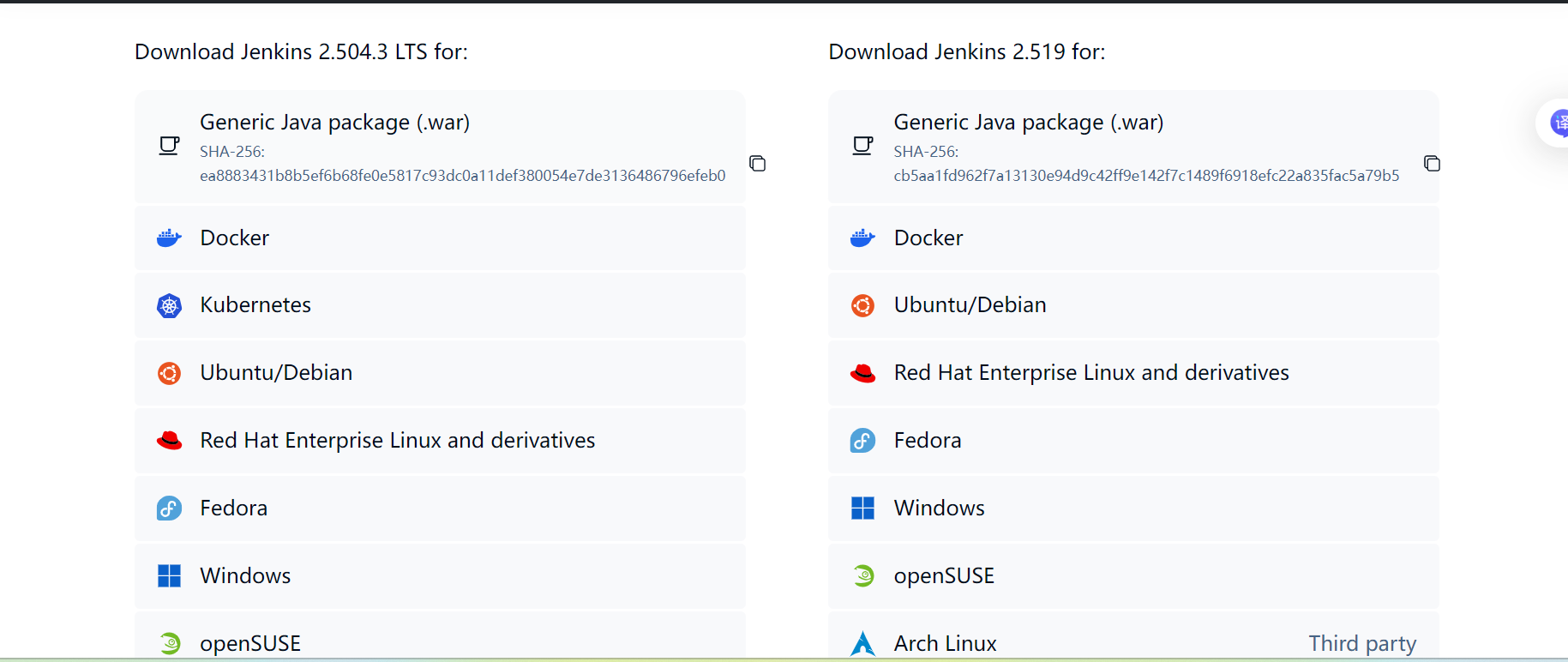Click the Kubernetes wheel icon
This screenshot has width=1568, height=662.
(169, 305)
